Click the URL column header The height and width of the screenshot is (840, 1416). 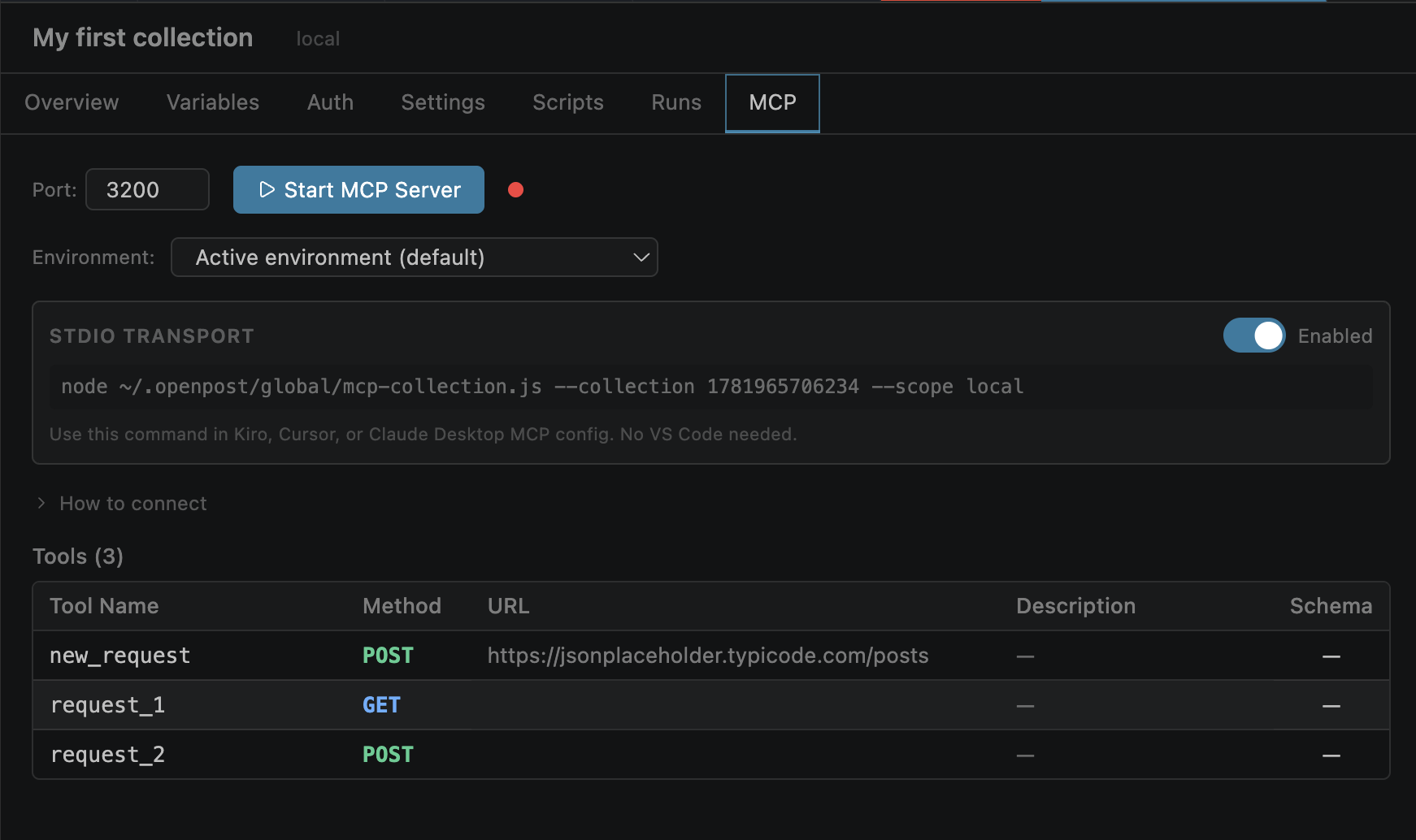coord(508,606)
